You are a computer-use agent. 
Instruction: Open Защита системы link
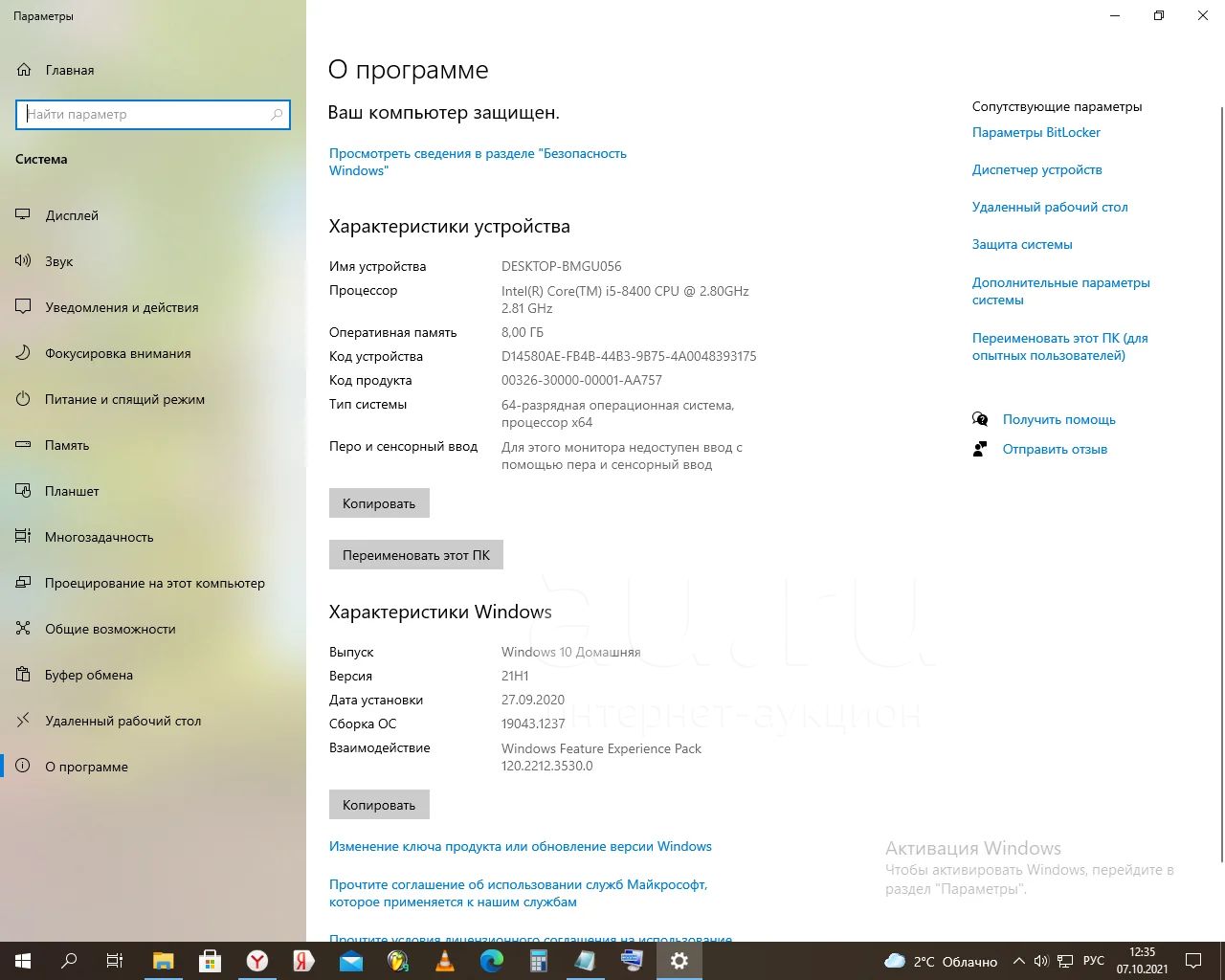click(x=1022, y=244)
